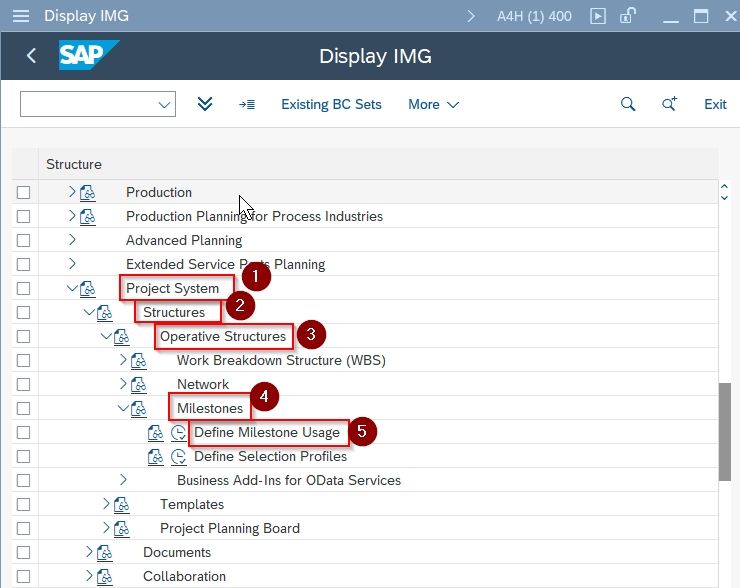
Task: Open documentation icon for Project System
Action: pos(88,288)
